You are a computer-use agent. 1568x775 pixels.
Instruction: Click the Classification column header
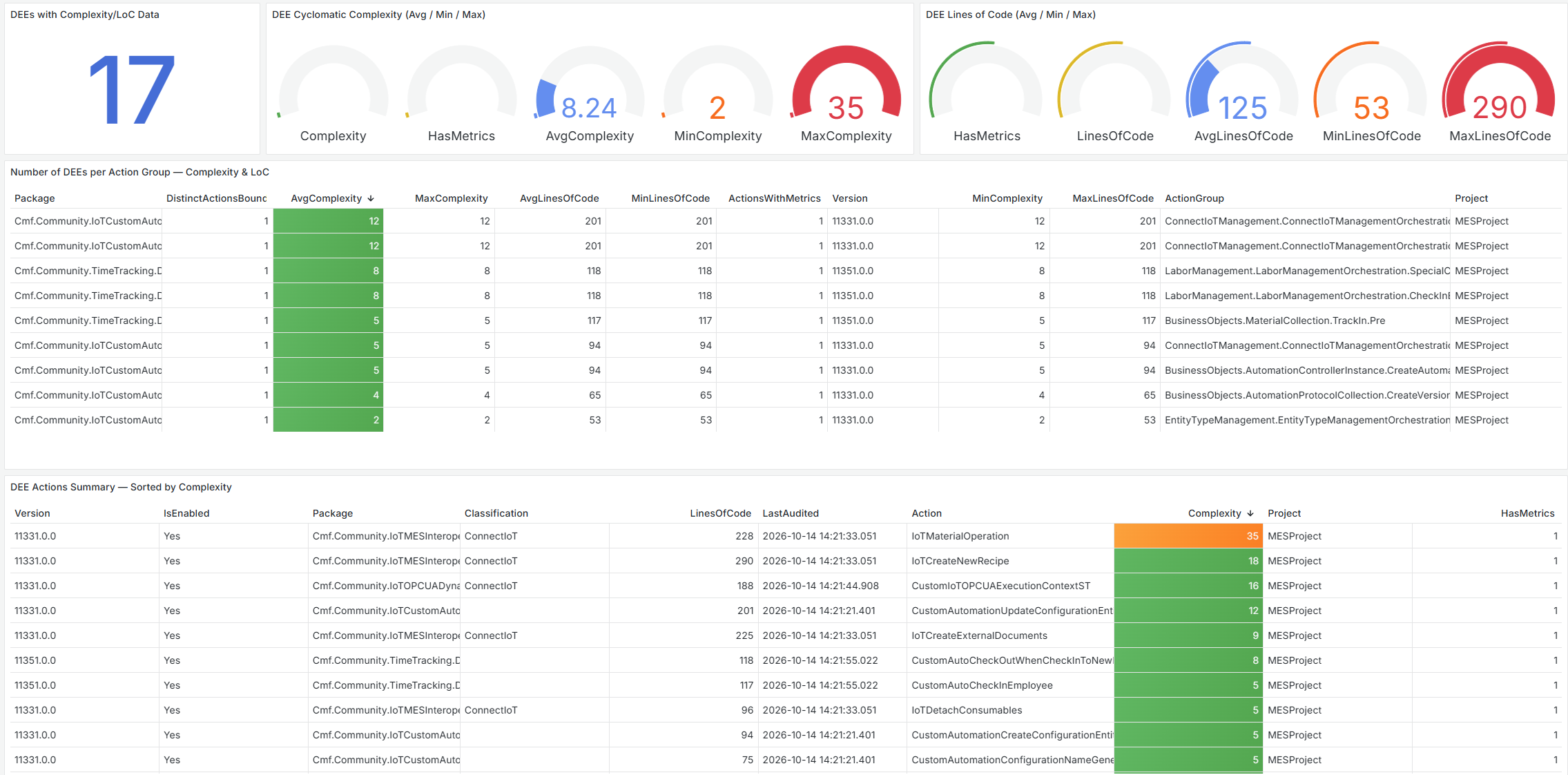click(x=496, y=513)
